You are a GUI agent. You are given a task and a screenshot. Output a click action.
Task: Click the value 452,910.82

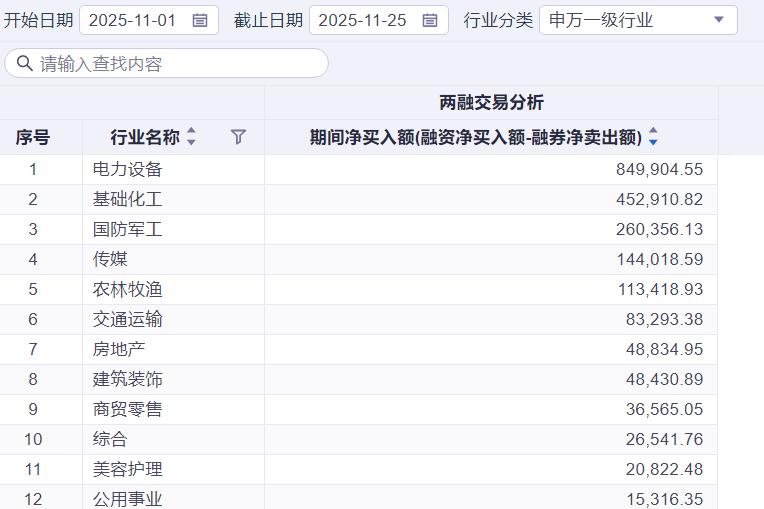click(659, 200)
